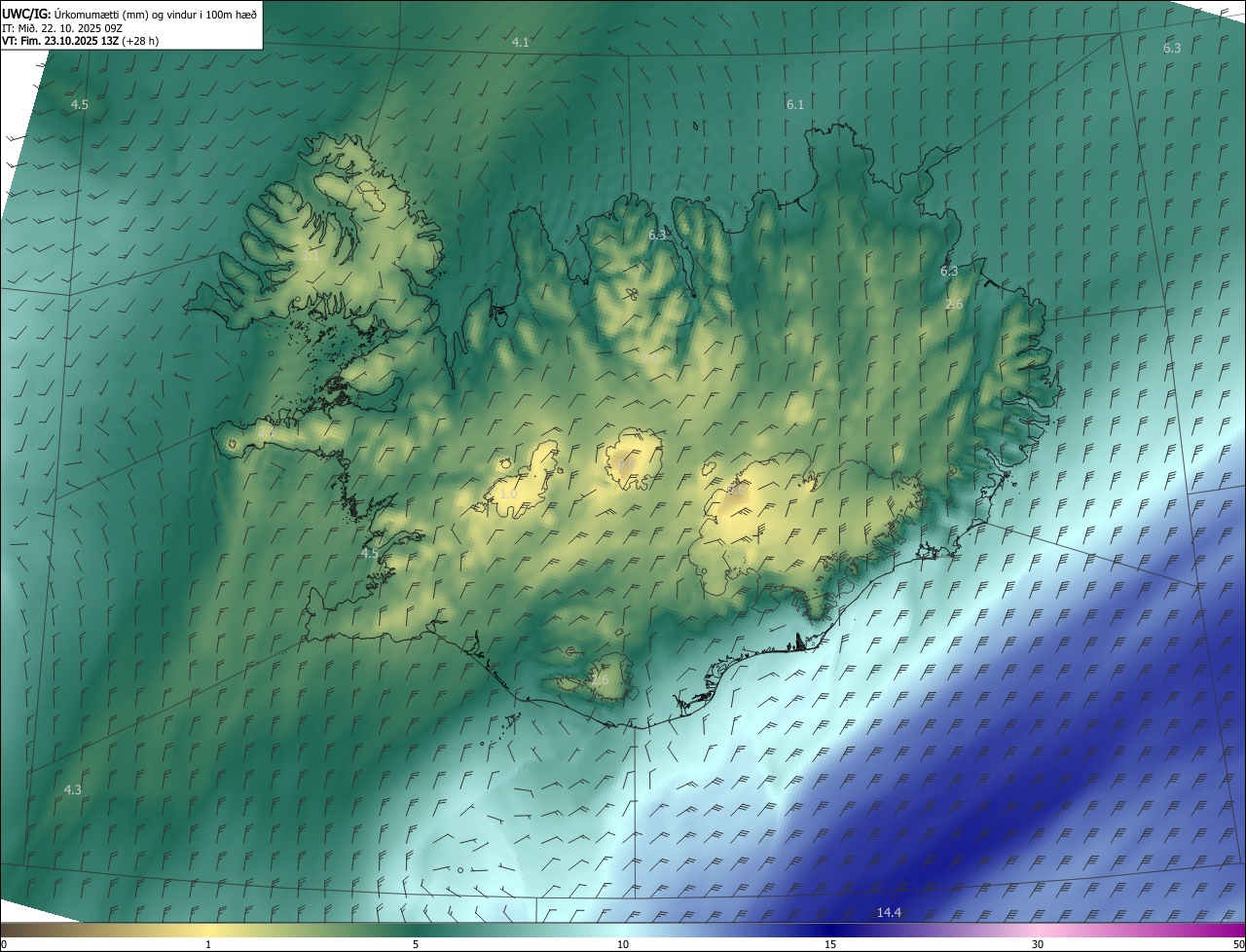1246x952 pixels.
Task: Click the 6.1 value label
Action: pos(795,104)
